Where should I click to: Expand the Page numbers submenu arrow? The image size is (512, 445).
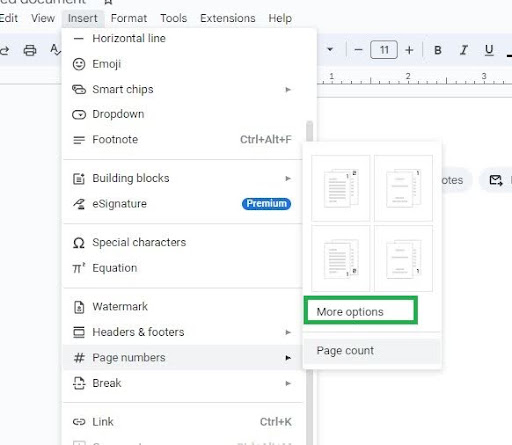click(288, 358)
